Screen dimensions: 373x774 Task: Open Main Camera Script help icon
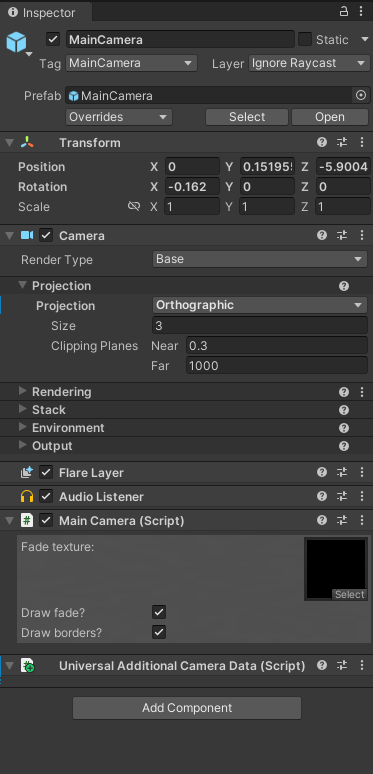pyautogui.click(x=322, y=520)
